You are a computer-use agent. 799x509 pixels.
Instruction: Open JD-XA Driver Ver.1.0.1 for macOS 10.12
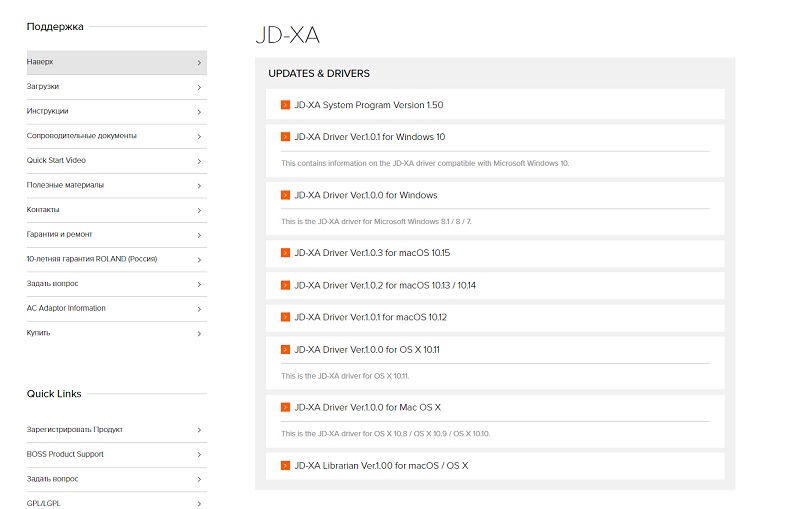[x=370, y=317]
